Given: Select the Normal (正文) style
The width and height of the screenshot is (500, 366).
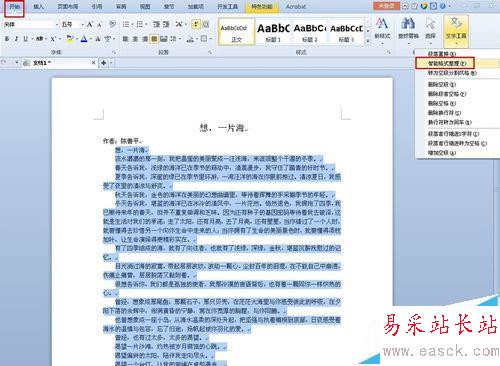Looking at the screenshot, I should pyautogui.click(x=236, y=32).
